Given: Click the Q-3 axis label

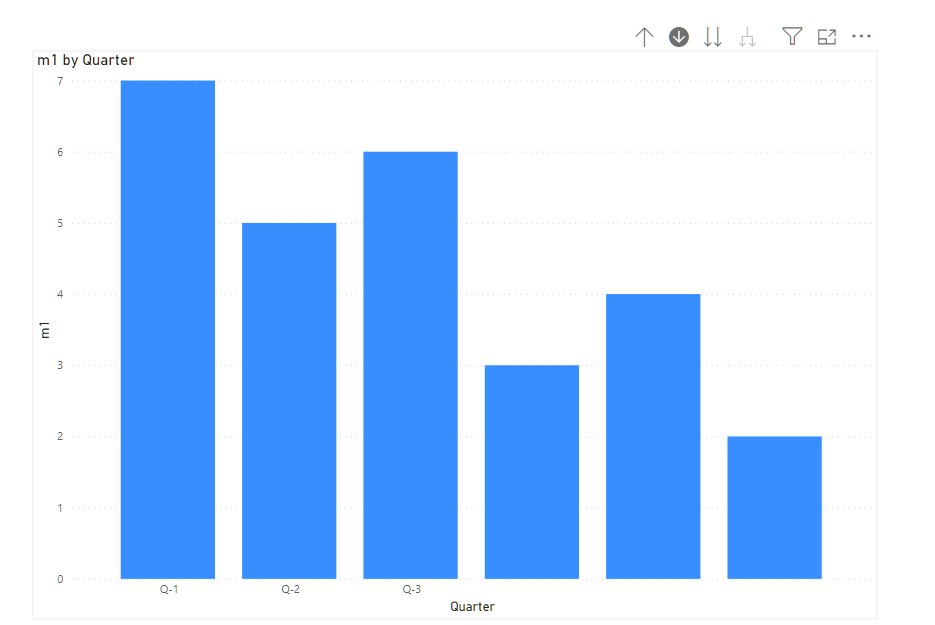Looking at the screenshot, I should pos(411,589).
